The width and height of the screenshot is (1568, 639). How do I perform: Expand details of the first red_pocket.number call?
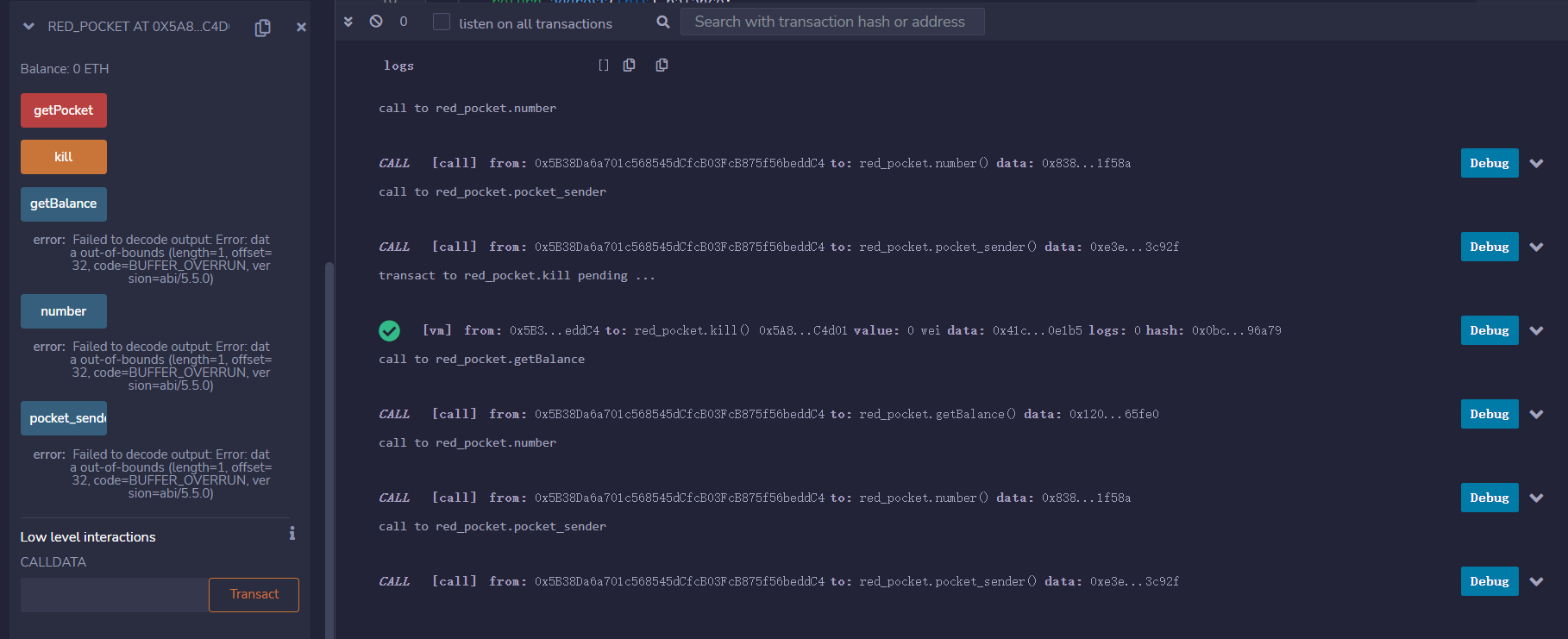pyautogui.click(x=1536, y=163)
